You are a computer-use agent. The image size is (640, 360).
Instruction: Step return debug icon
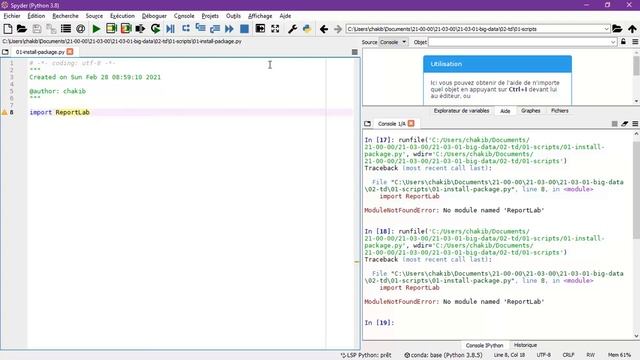coord(215,29)
